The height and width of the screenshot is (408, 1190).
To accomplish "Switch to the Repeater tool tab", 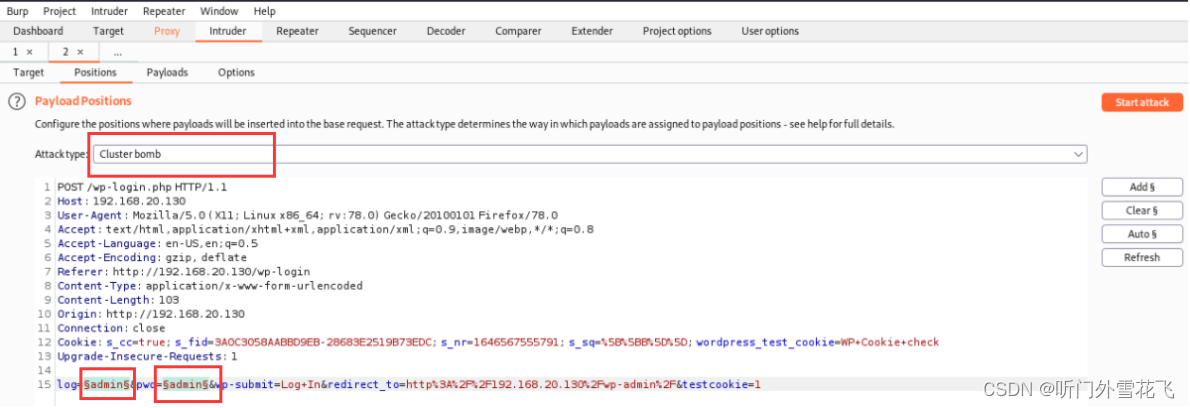I will pos(298,31).
